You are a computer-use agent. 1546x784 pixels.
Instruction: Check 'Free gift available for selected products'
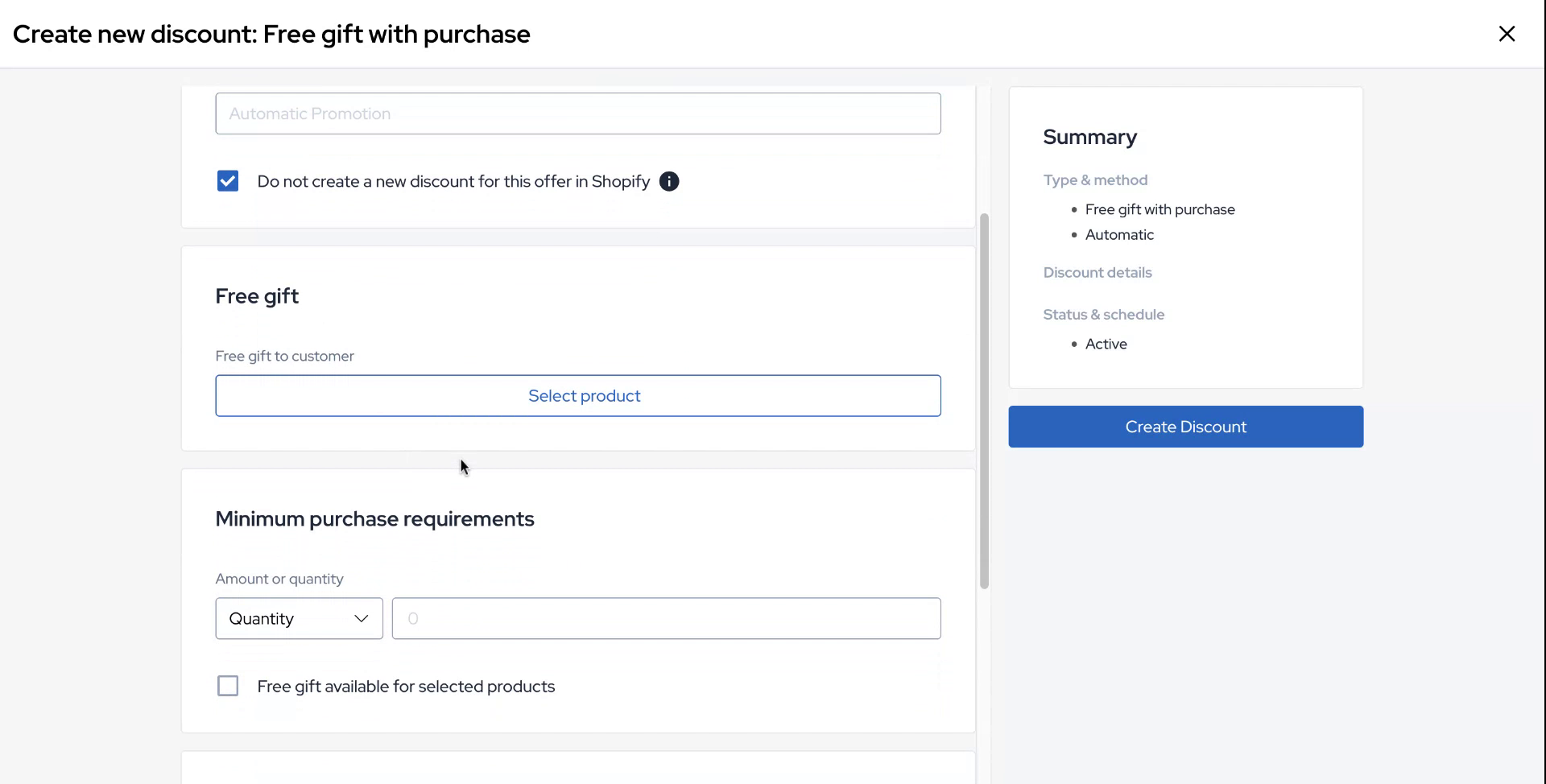click(227, 685)
